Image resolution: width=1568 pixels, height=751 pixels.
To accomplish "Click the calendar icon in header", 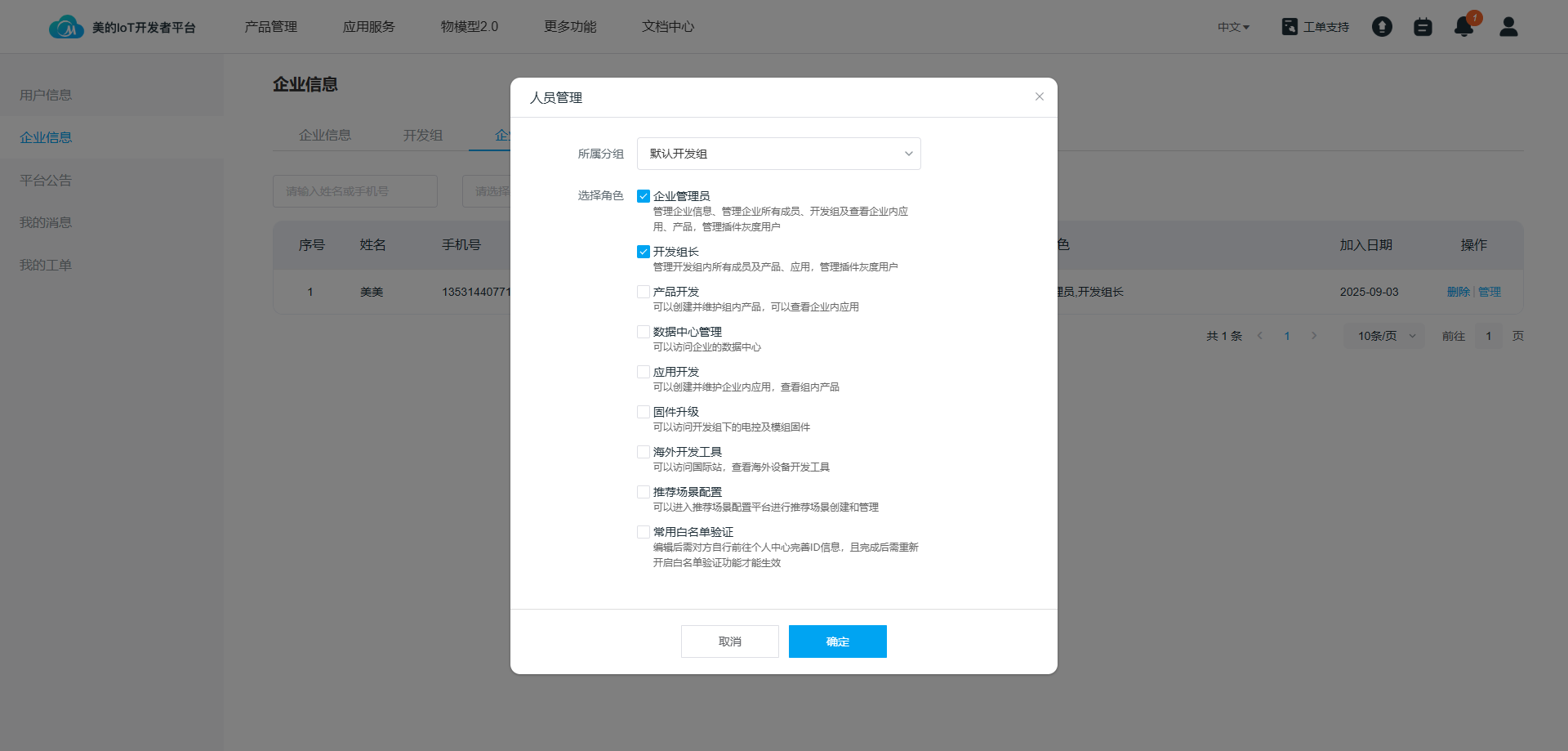I will (x=1423, y=27).
